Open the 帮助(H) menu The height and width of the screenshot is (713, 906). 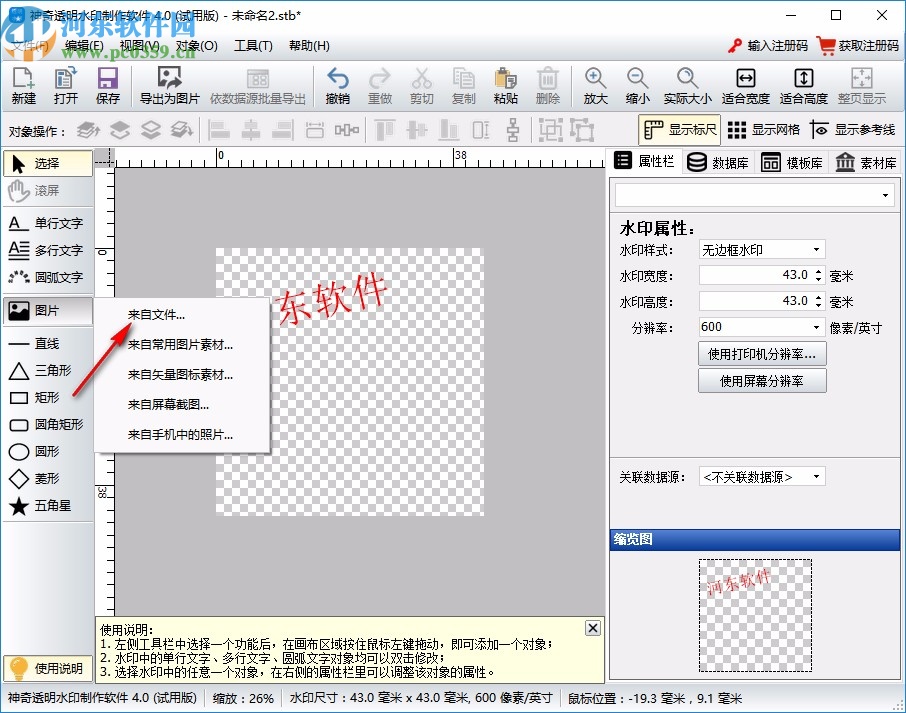point(309,46)
